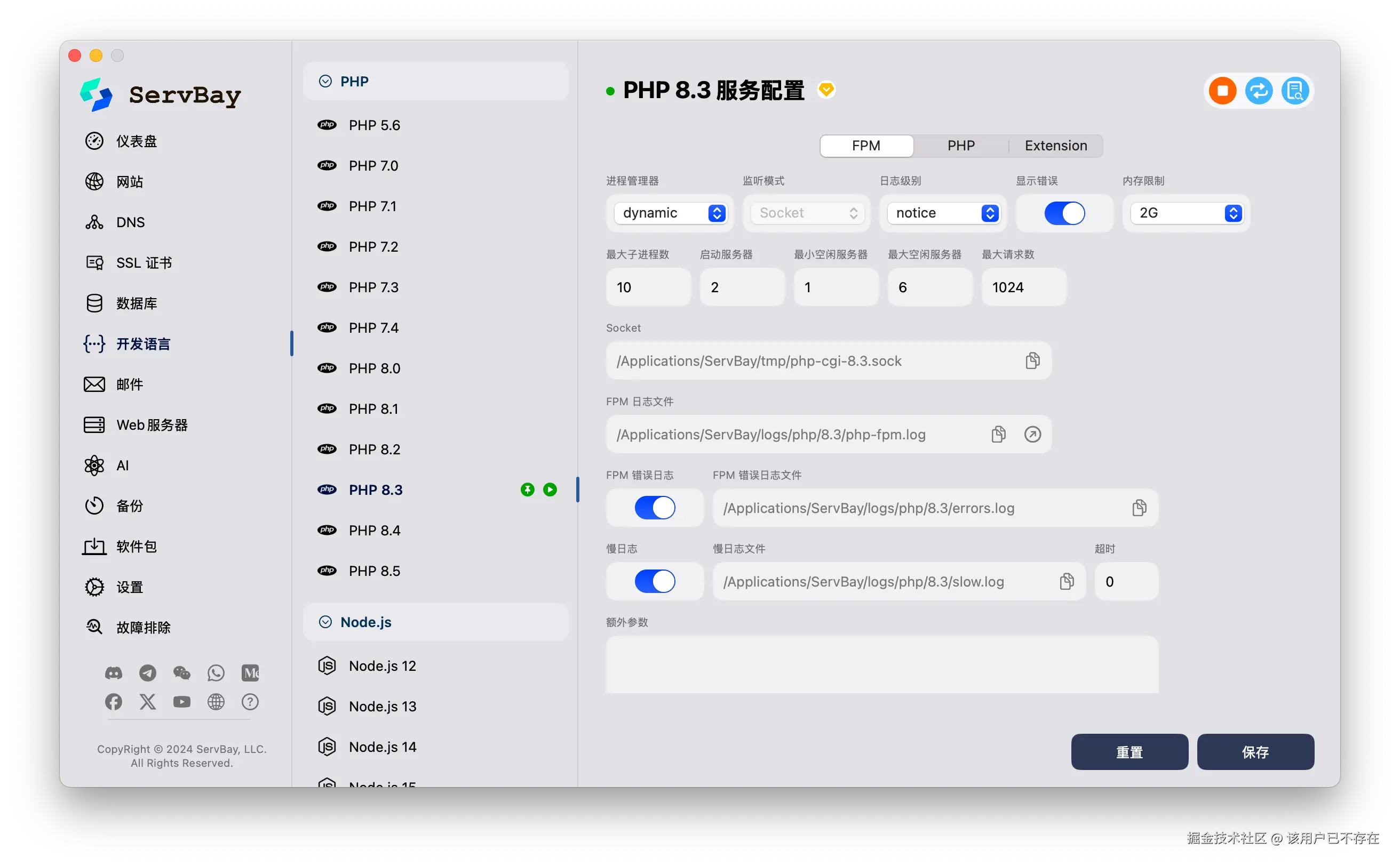The width and height of the screenshot is (1400, 866).
Task: Click the orange stop service icon
Action: pyautogui.click(x=1222, y=91)
